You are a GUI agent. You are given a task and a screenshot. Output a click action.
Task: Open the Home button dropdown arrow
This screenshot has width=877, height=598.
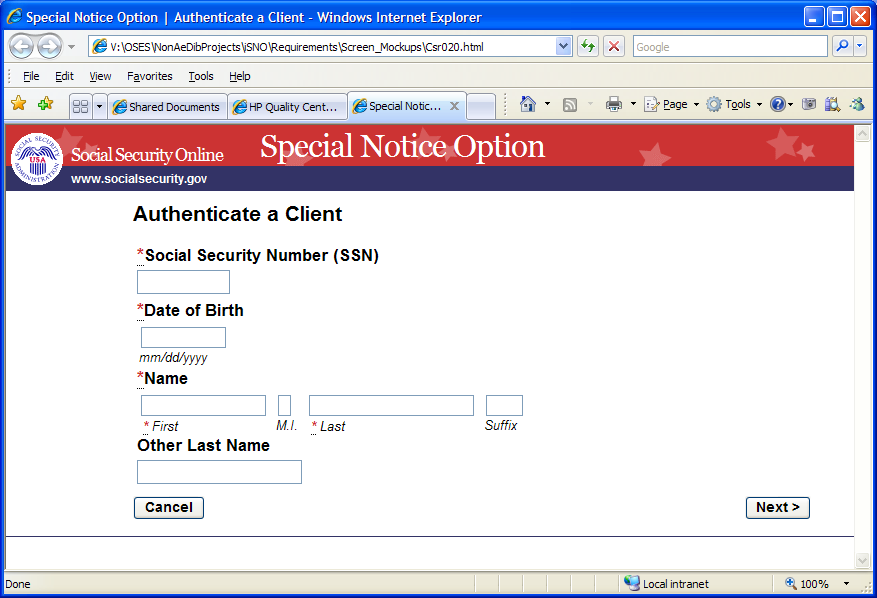pyautogui.click(x=548, y=104)
